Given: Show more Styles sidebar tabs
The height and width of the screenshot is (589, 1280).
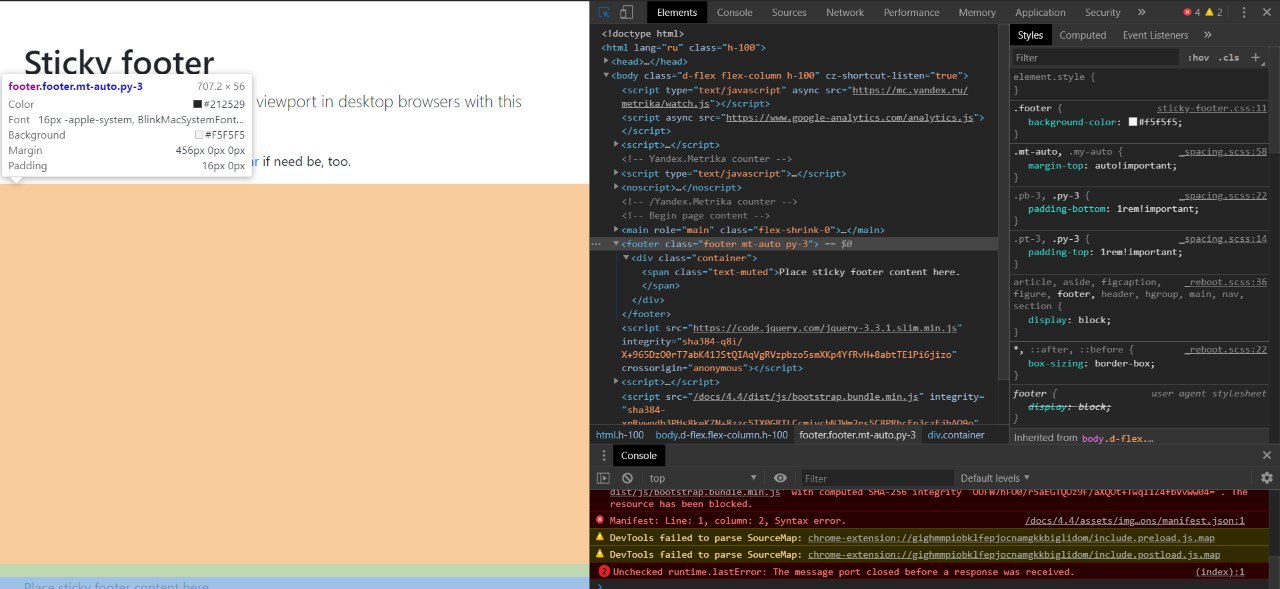Looking at the screenshot, I should tap(1207, 35).
